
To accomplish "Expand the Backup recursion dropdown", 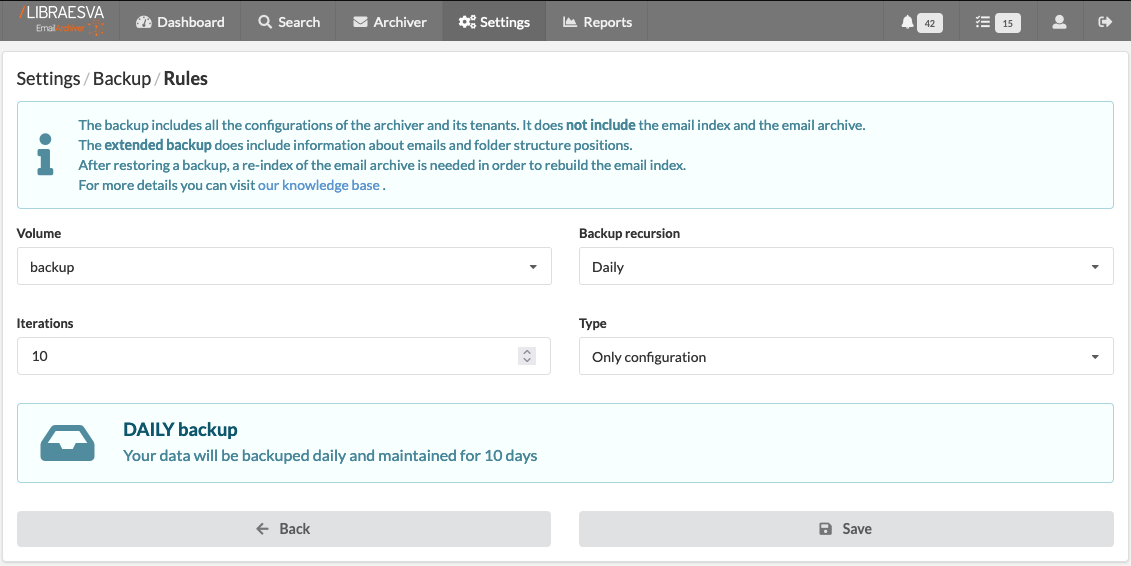I will tap(846, 266).
